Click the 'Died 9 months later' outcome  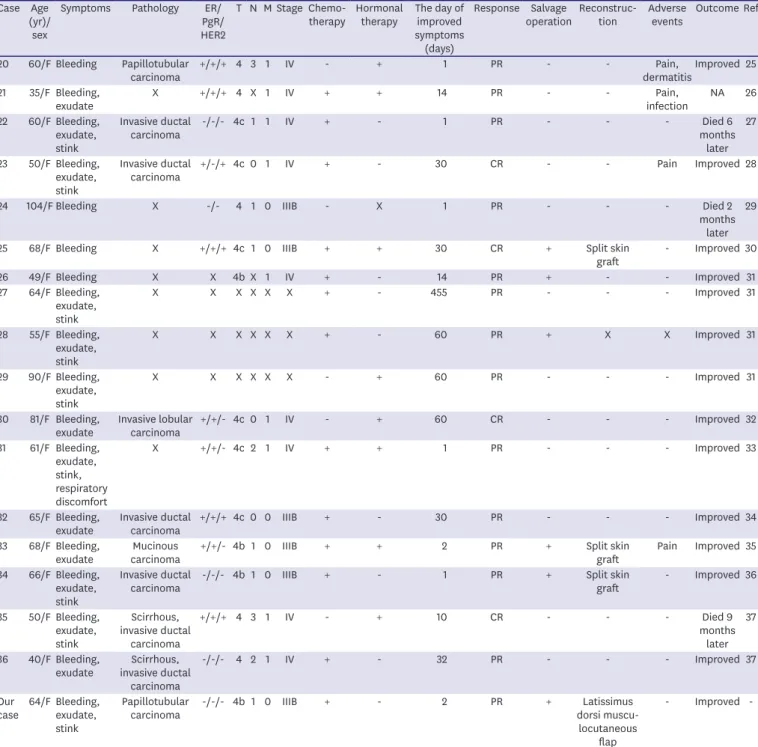point(717,630)
